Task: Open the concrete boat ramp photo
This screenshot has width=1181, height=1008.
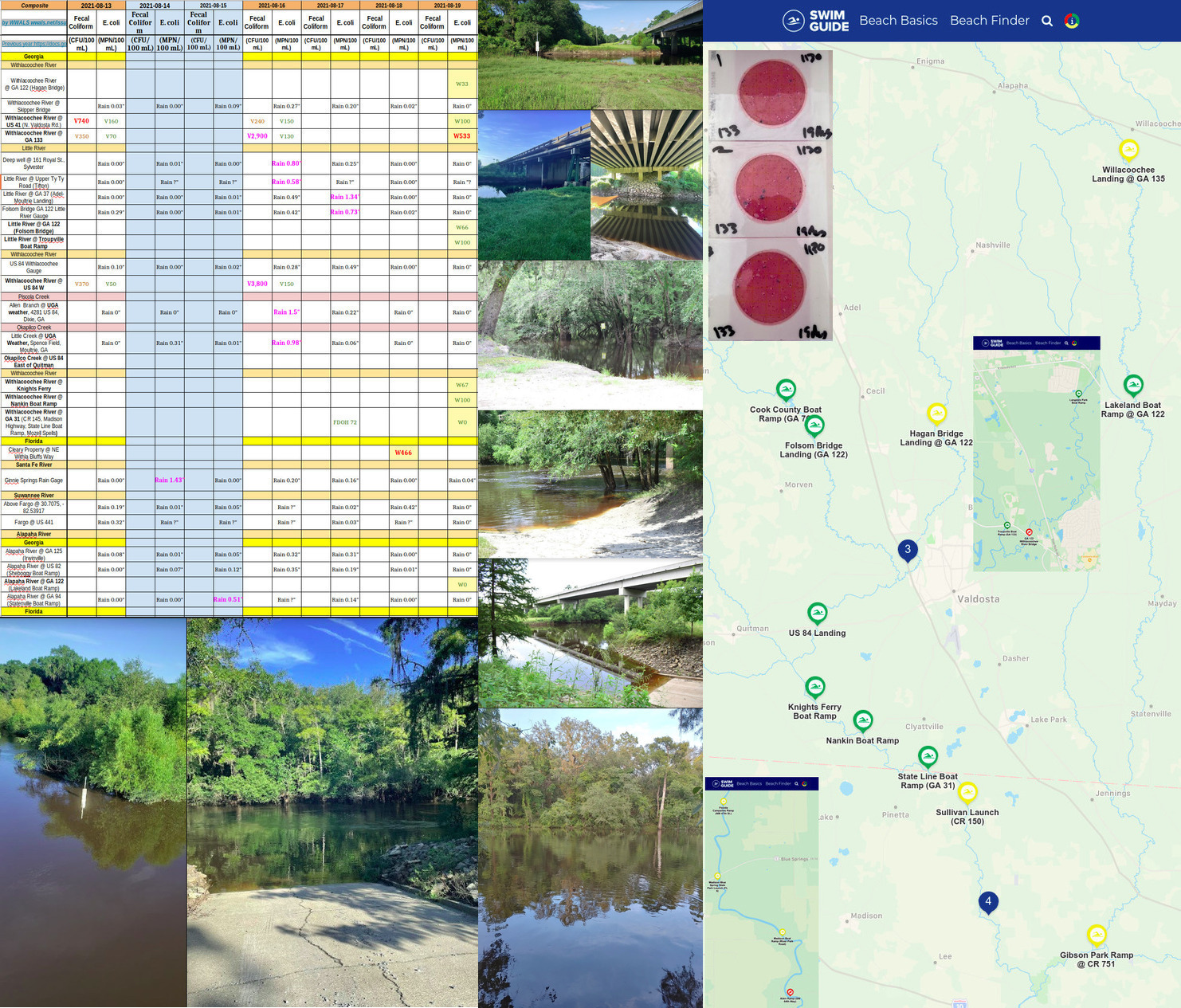Action: [332, 813]
